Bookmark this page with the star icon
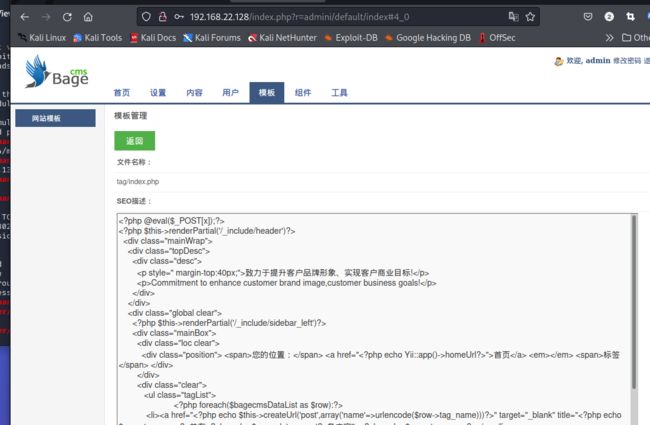The height and width of the screenshot is (425, 650). tap(530, 17)
